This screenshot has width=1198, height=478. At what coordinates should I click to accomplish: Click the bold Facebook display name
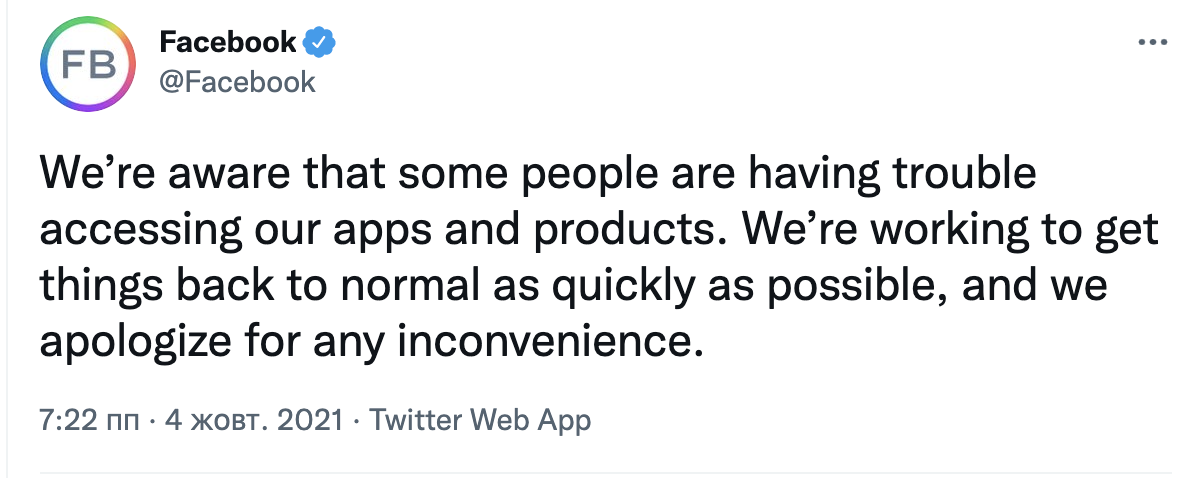click(228, 43)
